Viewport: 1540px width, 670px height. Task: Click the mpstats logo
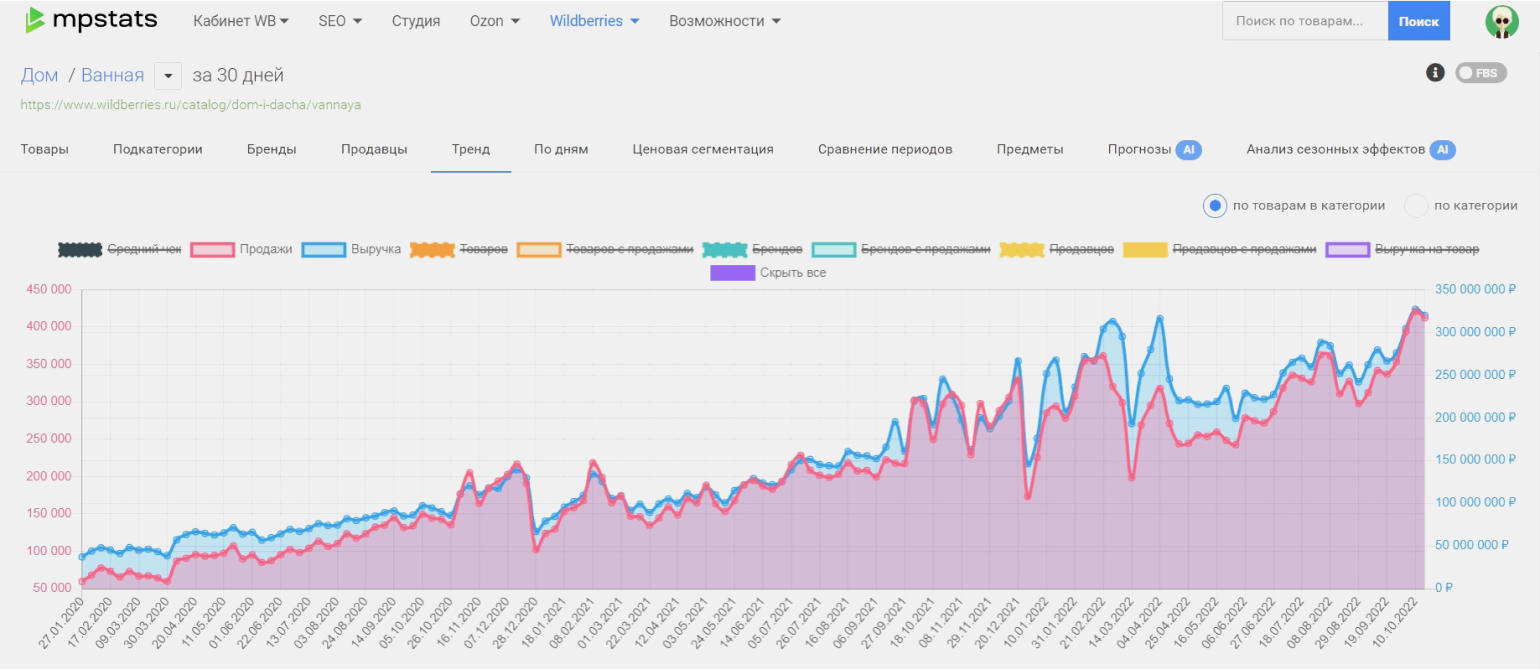tap(91, 20)
